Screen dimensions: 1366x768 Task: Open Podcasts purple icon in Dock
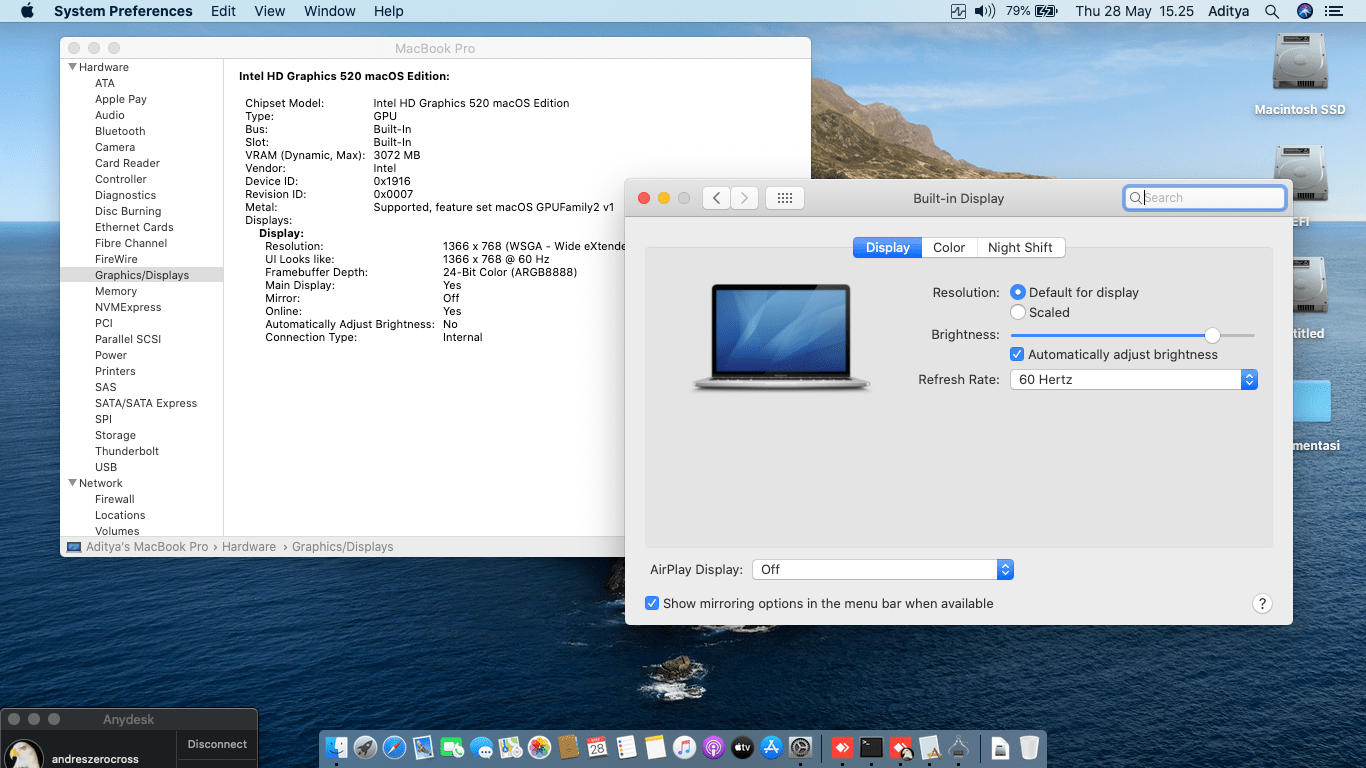click(713, 747)
